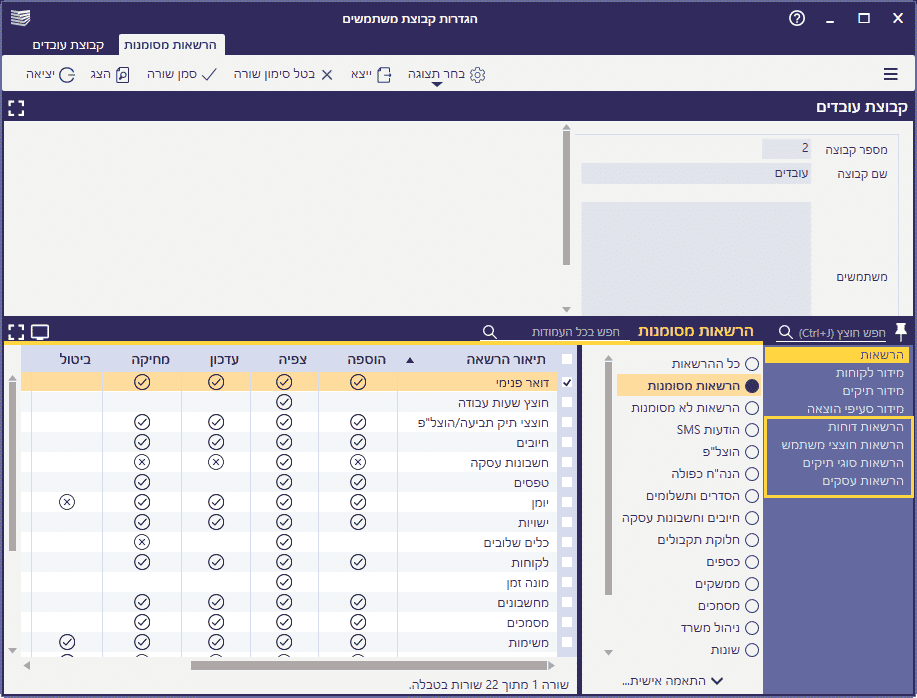The width and height of the screenshot is (917, 698).
Task: Check the חיובים row checkbox
Action: (x=566, y=442)
